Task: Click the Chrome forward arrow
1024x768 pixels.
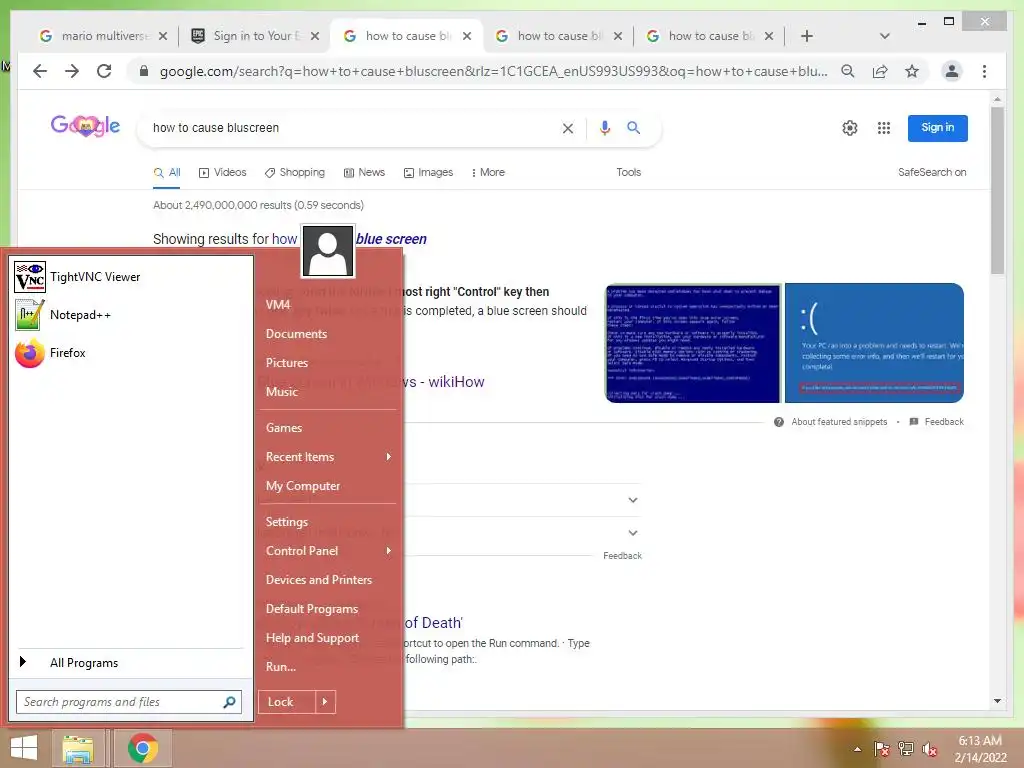Action: pyautogui.click(x=72, y=71)
